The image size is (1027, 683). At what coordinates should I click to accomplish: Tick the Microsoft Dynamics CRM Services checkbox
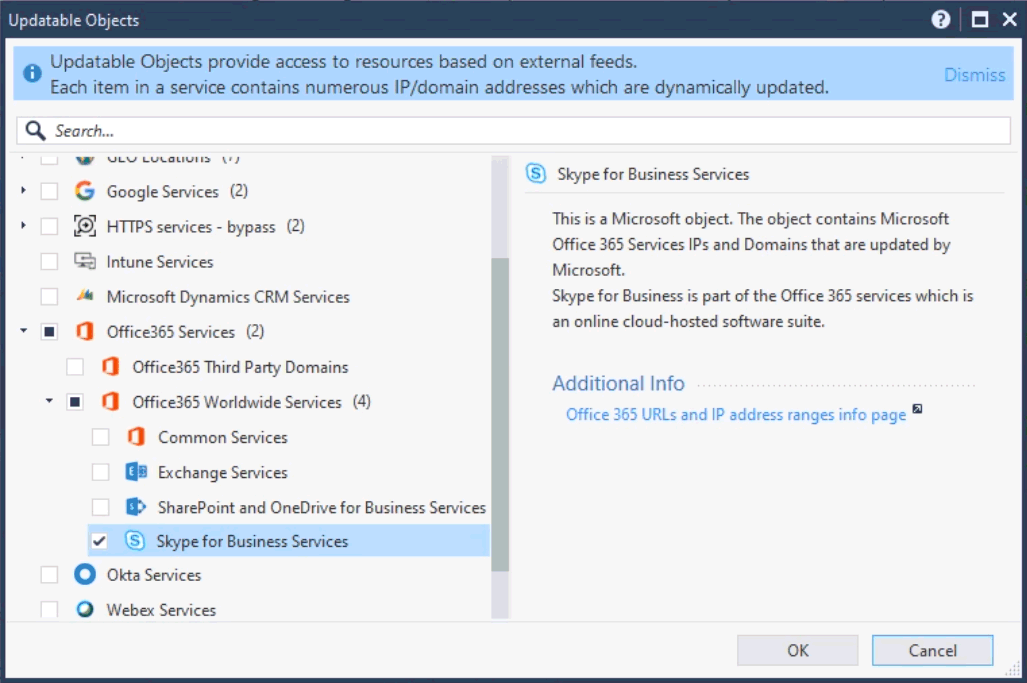(49, 296)
